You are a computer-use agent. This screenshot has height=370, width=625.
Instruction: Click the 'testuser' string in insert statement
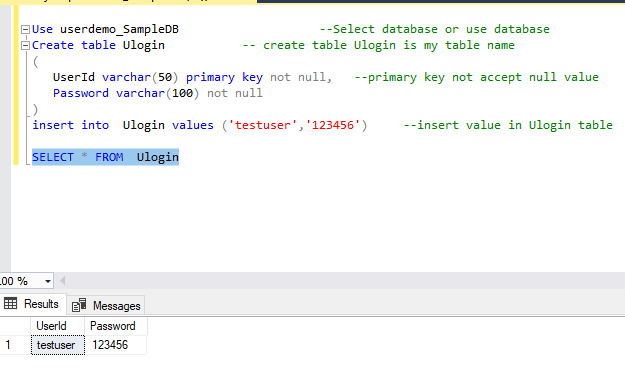[x=263, y=125]
